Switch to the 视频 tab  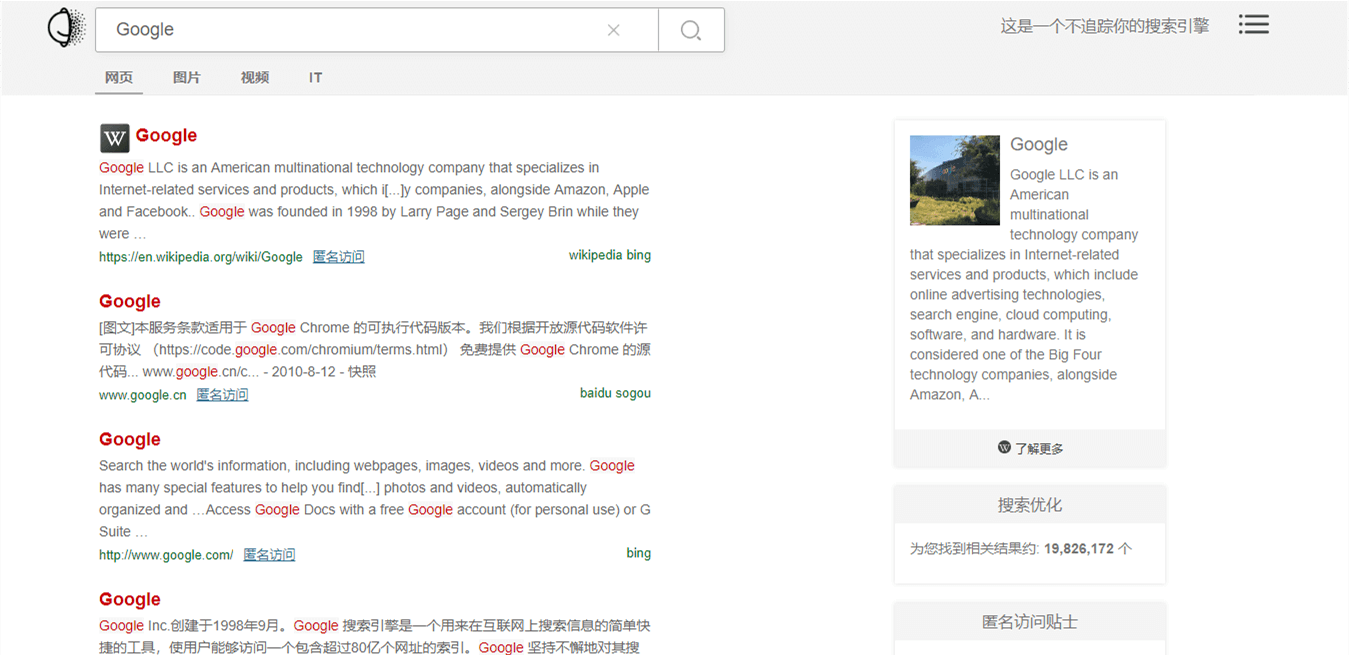255,78
